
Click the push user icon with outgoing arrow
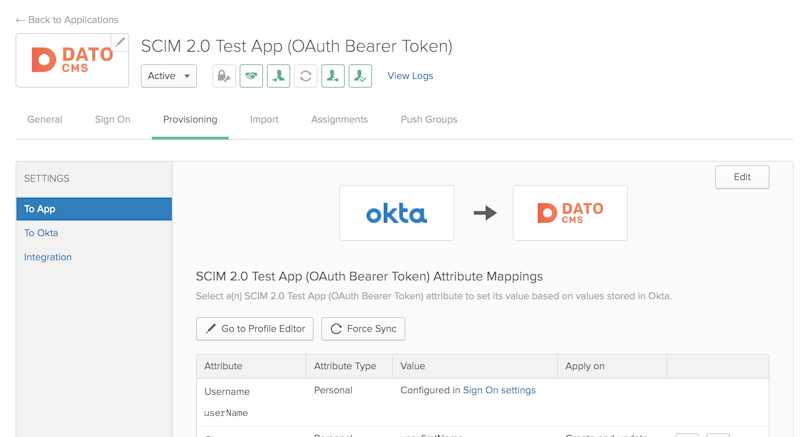(x=333, y=76)
